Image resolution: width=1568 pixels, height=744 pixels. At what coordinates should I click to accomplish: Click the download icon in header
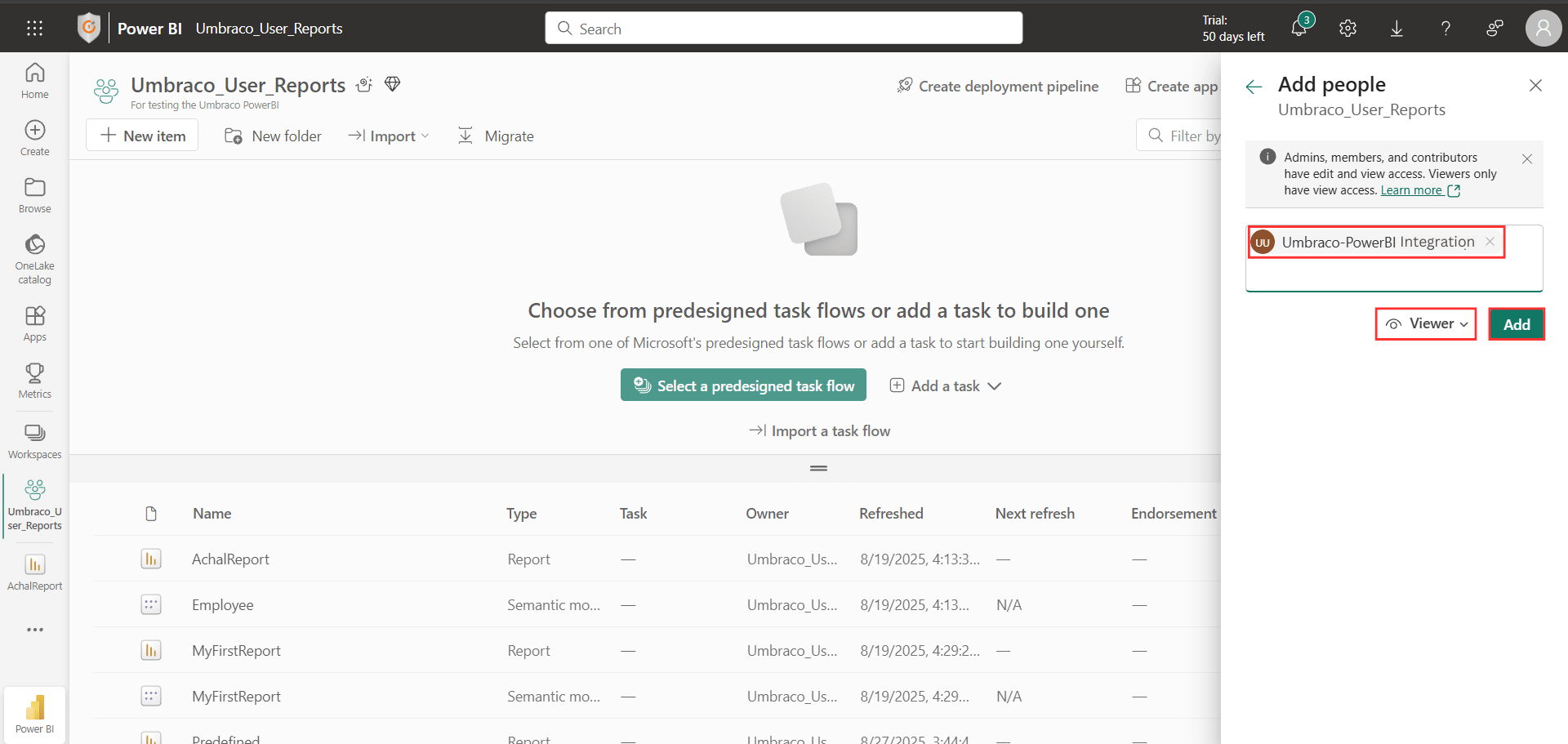coord(1396,29)
